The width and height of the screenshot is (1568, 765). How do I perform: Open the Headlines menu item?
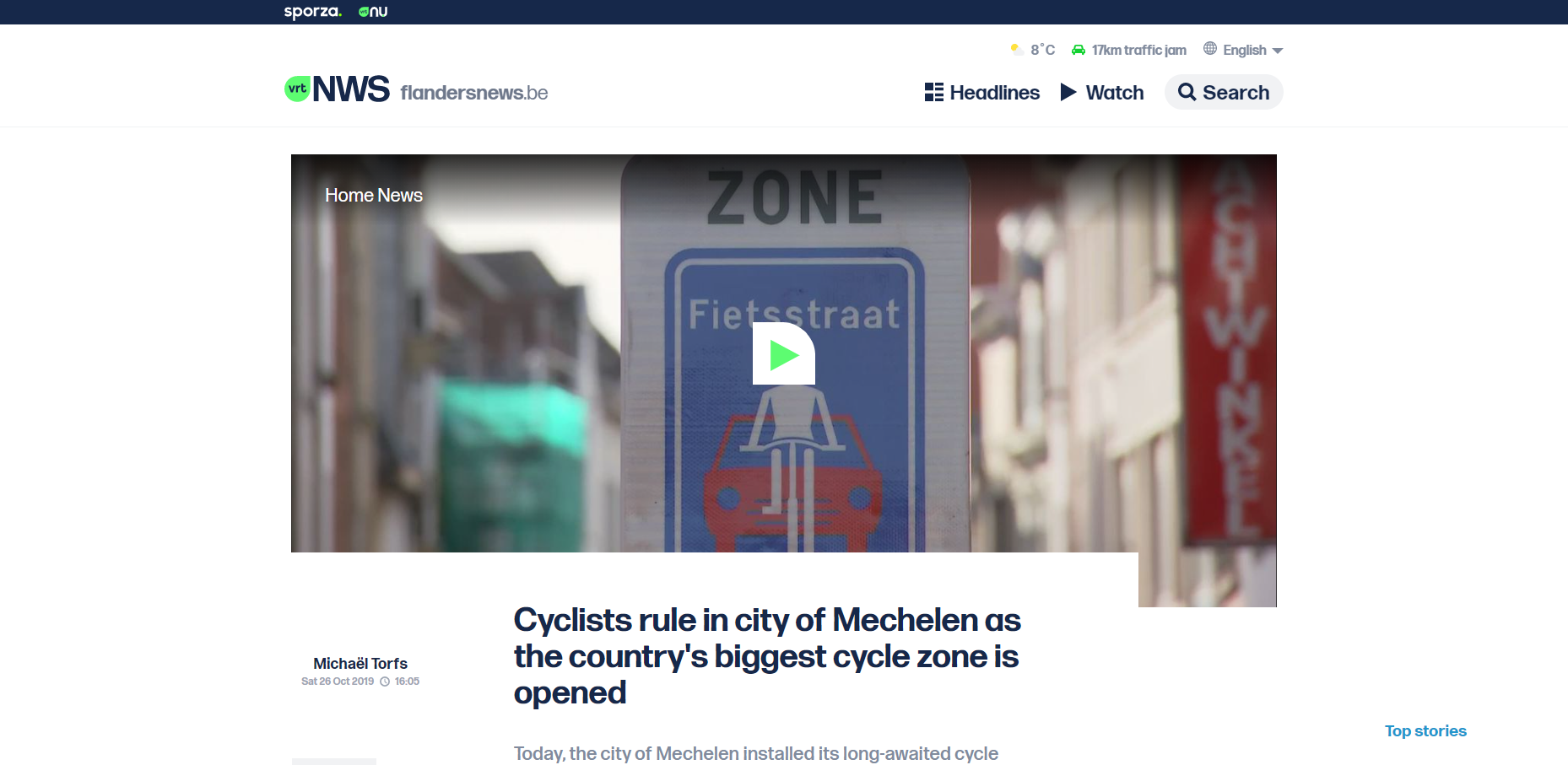tap(994, 93)
